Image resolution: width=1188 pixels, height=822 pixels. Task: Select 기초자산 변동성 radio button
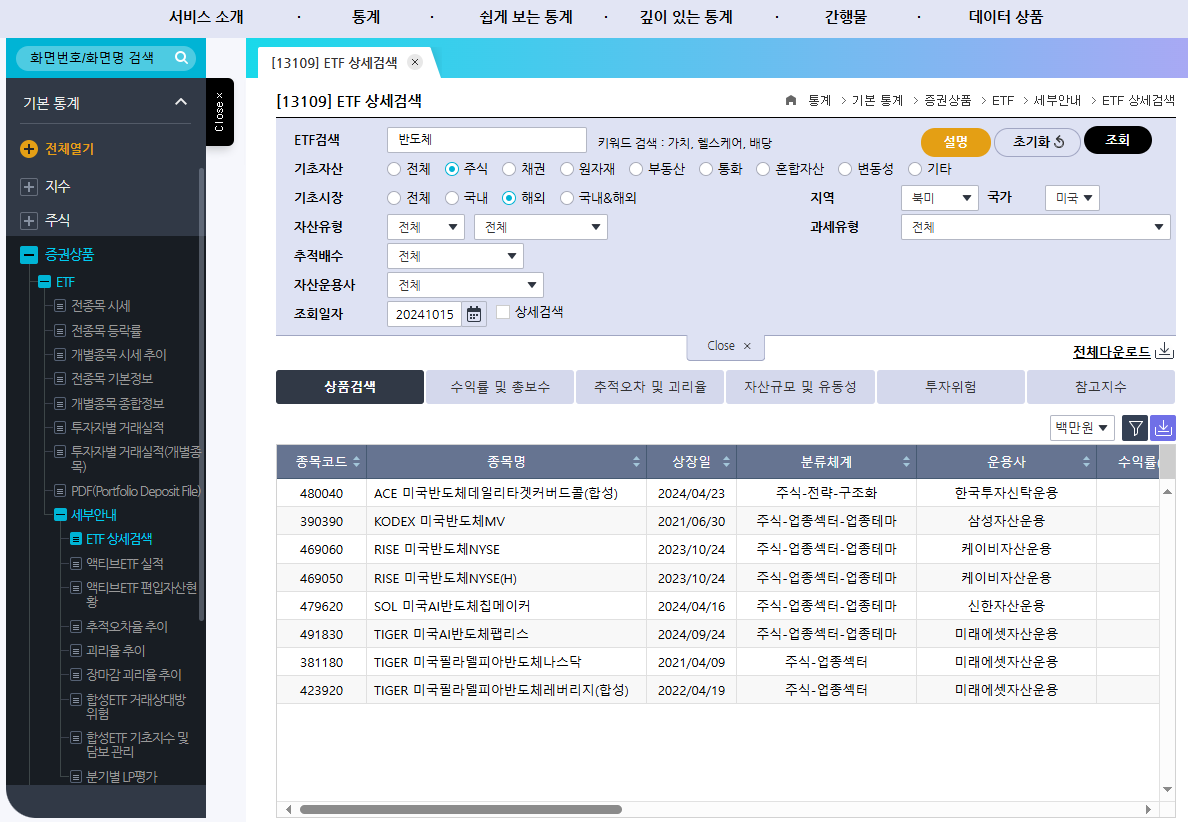845,169
